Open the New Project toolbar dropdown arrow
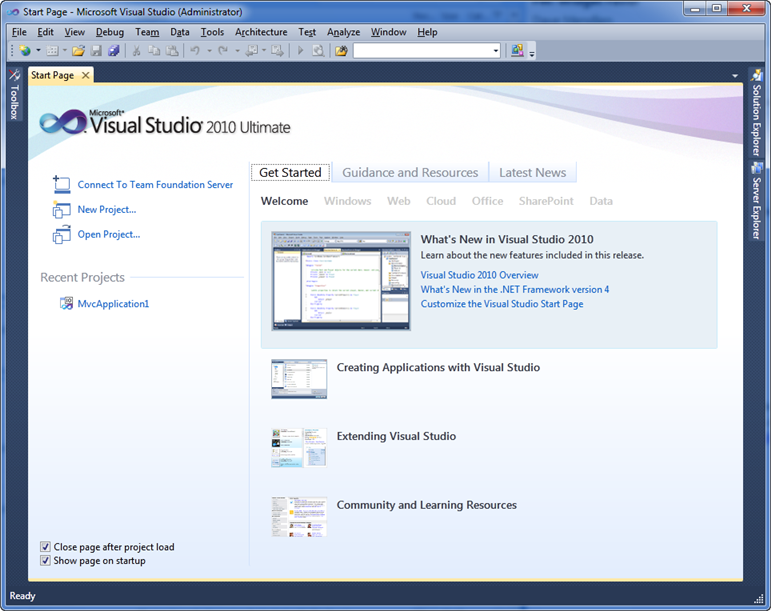Screen dimensions: 771x611 coord(38,50)
